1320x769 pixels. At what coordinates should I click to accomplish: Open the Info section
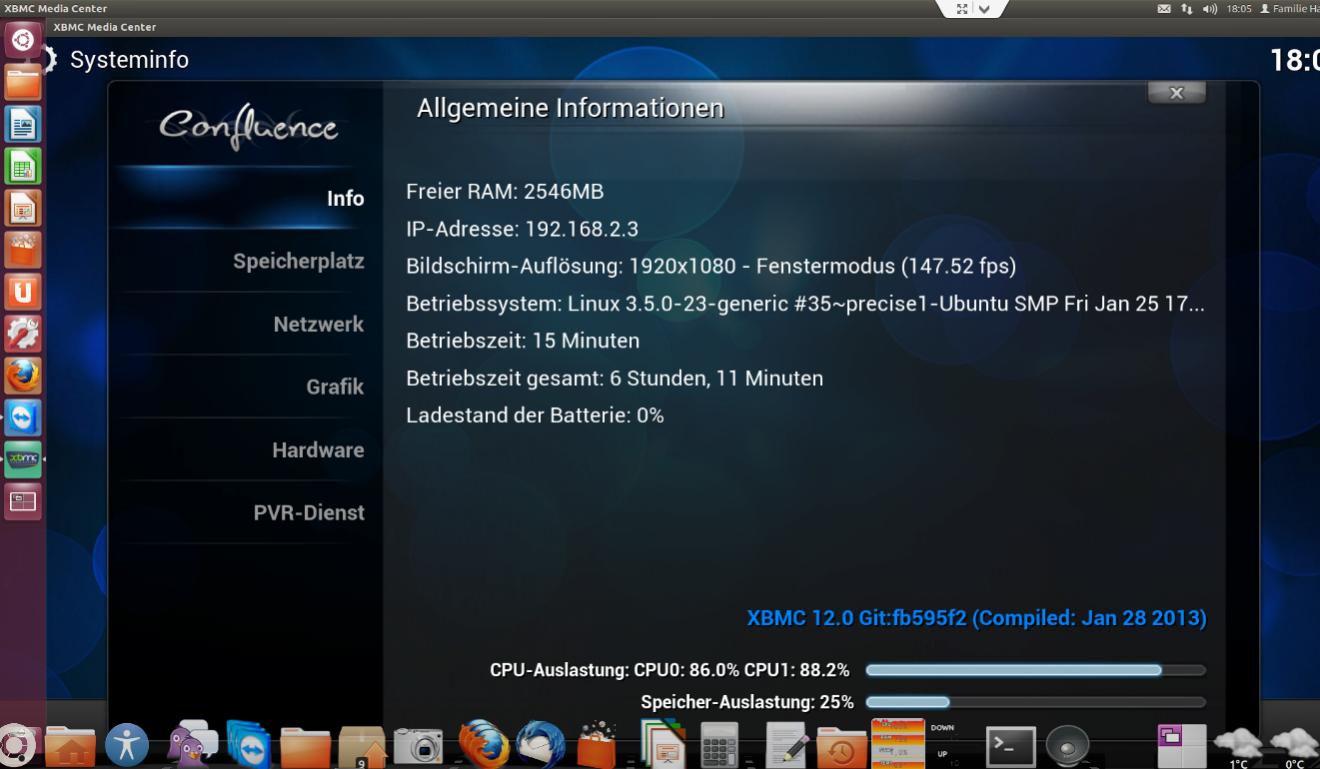345,198
